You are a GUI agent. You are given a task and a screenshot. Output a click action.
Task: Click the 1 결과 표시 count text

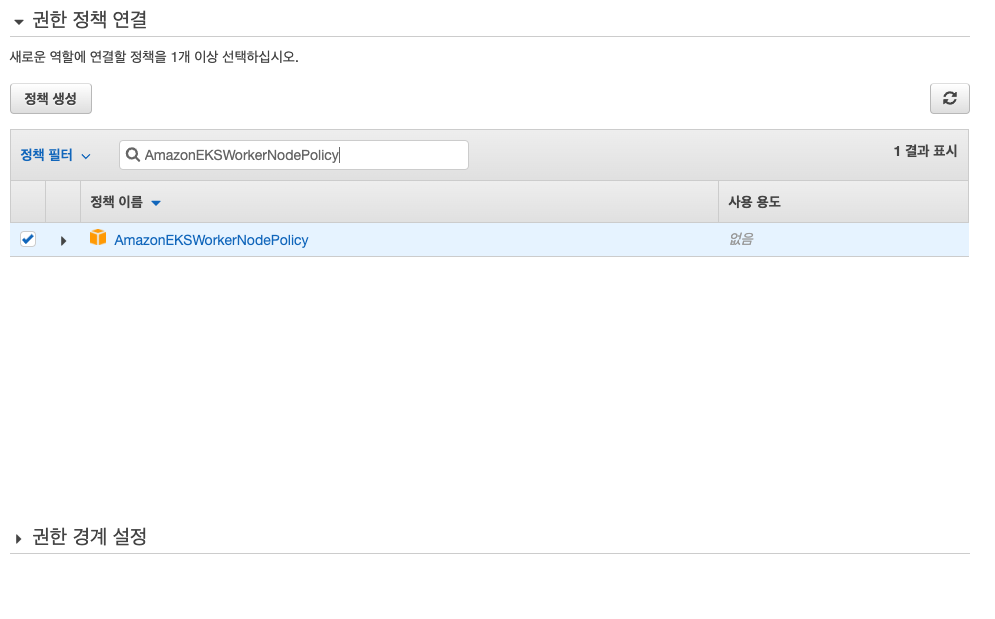tap(925, 151)
